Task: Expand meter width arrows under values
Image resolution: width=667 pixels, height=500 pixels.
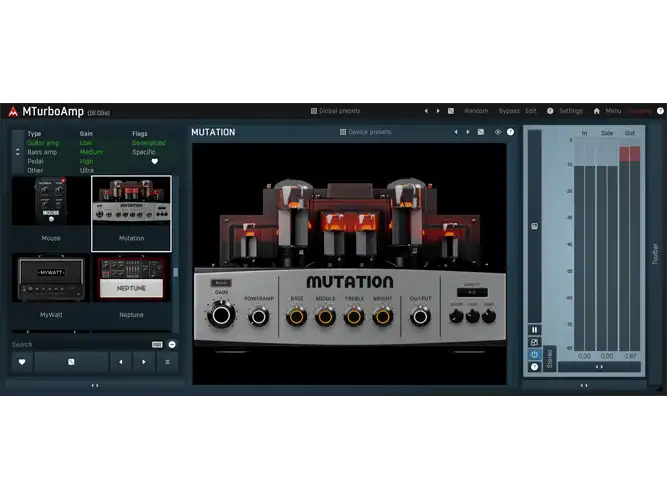Action: pos(599,367)
